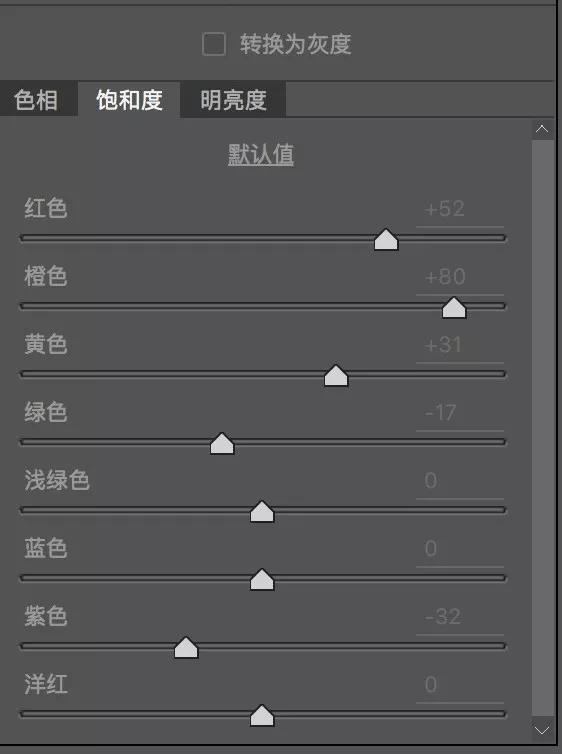
Task: Click the 绿色 slider handle
Action: [222, 443]
